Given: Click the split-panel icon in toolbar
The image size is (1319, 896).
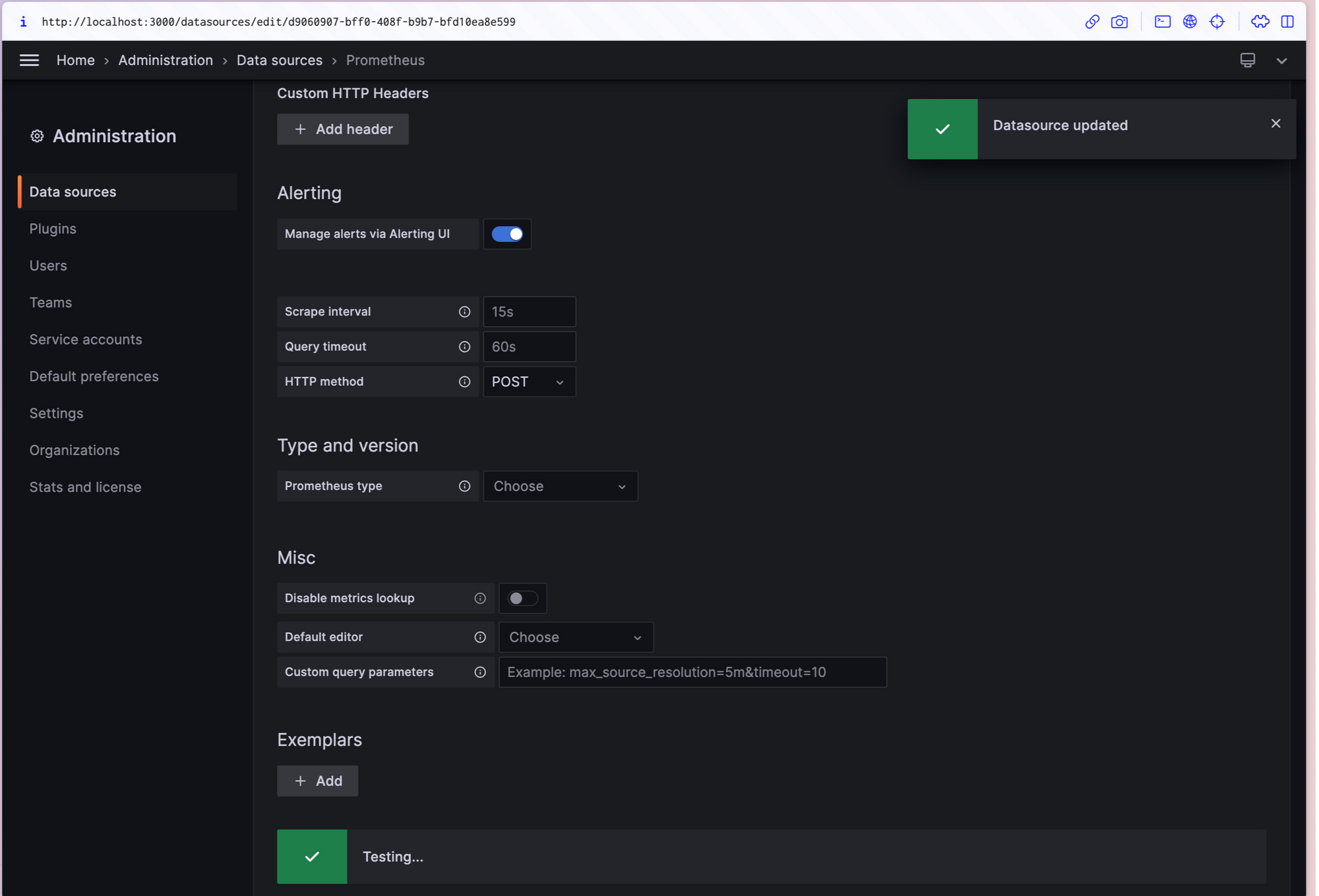Looking at the screenshot, I should click(x=1289, y=21).
